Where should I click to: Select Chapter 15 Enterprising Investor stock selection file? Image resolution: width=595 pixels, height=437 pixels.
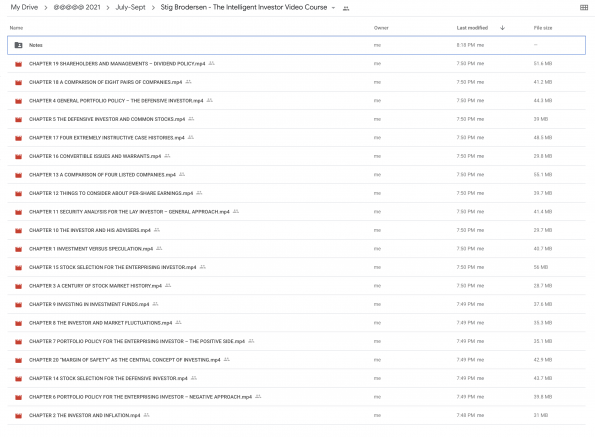point(112,267)
